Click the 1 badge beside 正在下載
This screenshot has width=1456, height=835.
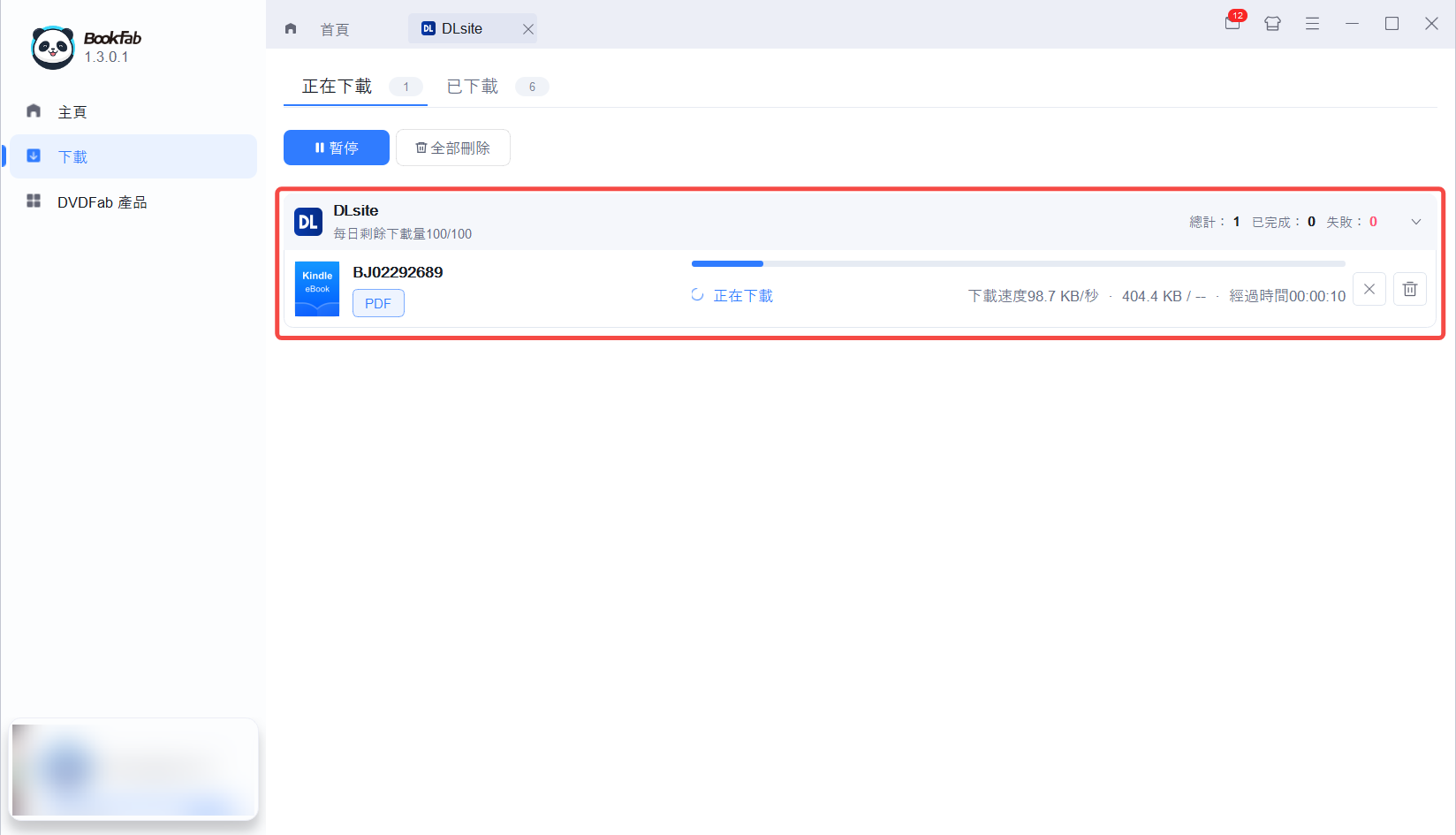[406, 87]
